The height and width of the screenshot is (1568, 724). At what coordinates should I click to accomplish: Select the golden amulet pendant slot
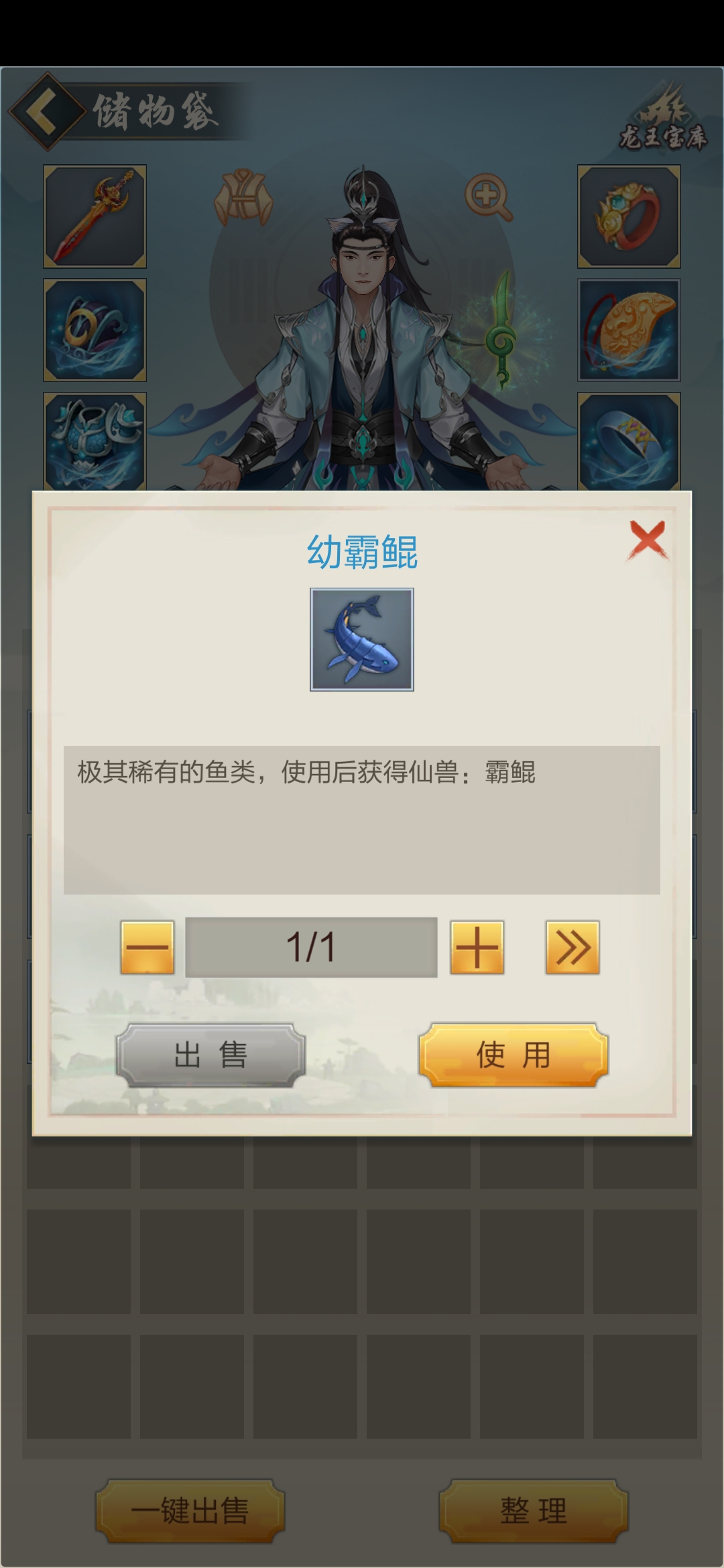tap(629, 330)
